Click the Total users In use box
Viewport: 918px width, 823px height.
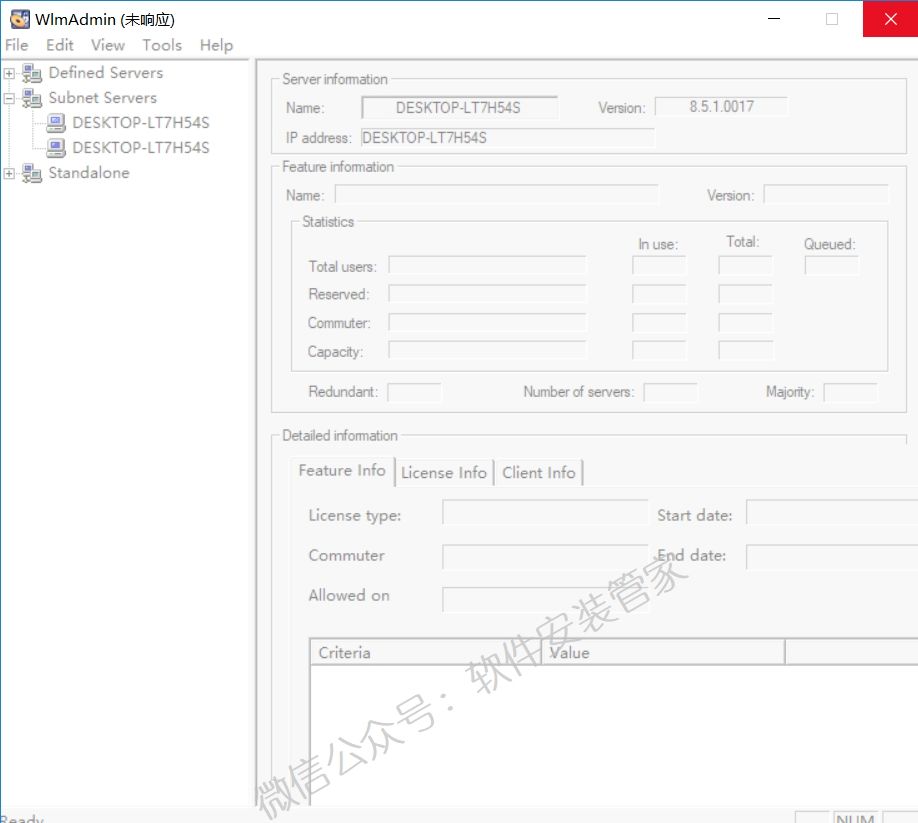(659, 266)
